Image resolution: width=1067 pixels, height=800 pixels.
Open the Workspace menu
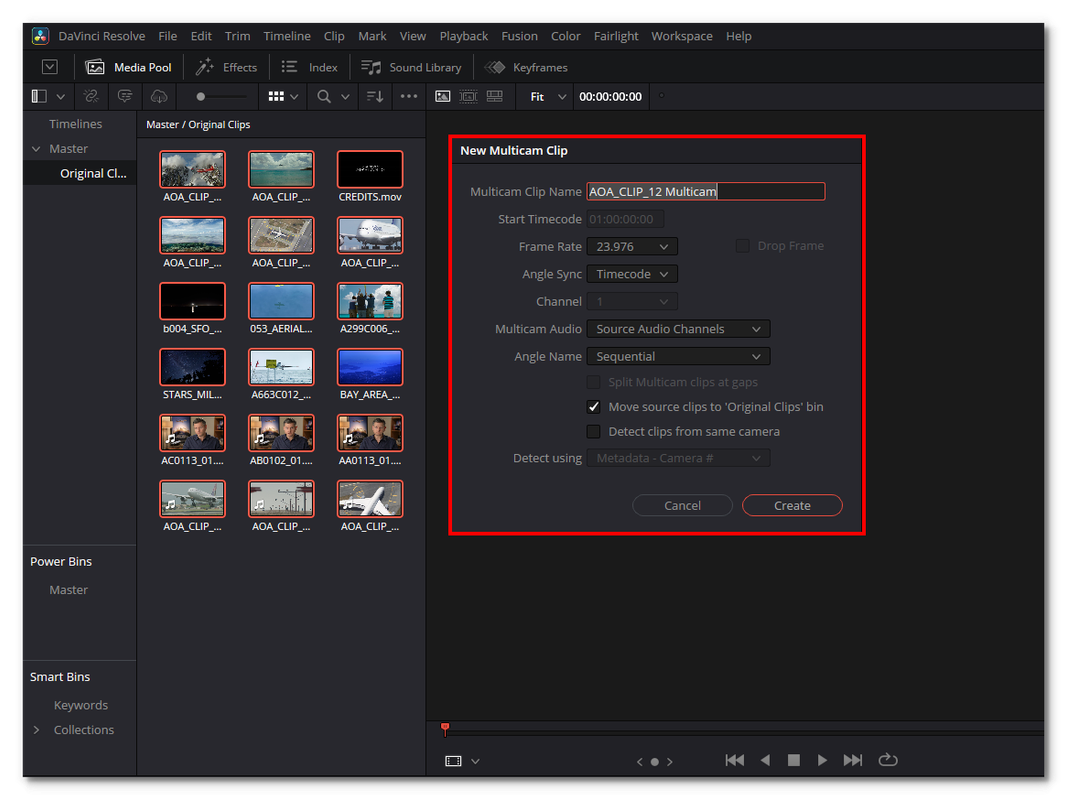[x=682, y=36]
